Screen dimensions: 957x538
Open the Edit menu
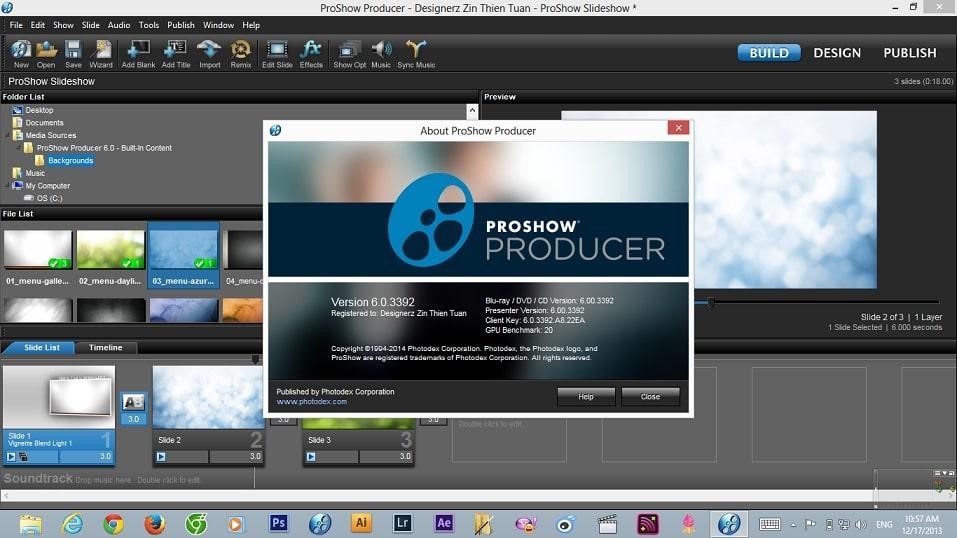(x=38, y=25)
